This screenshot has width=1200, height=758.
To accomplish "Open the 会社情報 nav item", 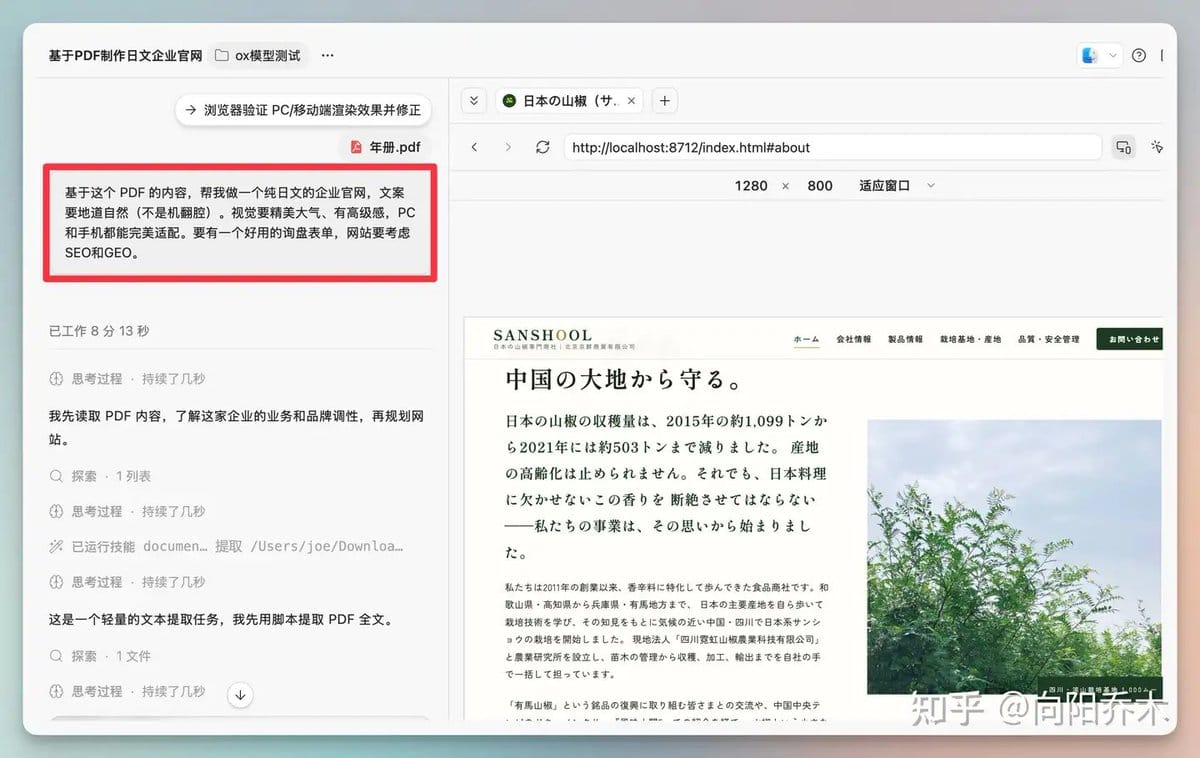I will pyautogui.click(x=854, y=339).
